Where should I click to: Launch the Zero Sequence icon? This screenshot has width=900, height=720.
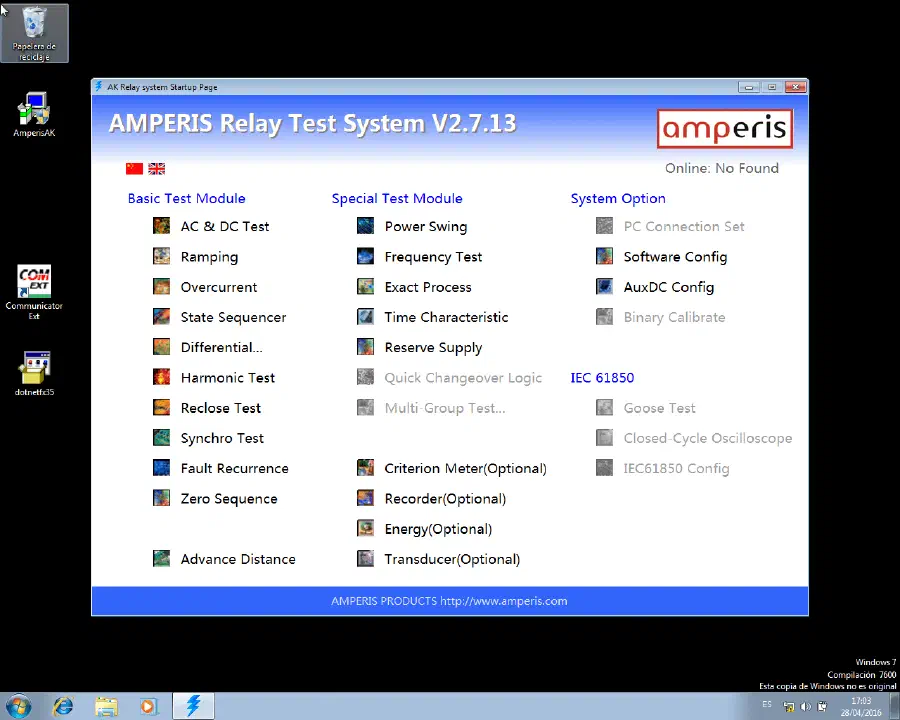pos(161,498)
